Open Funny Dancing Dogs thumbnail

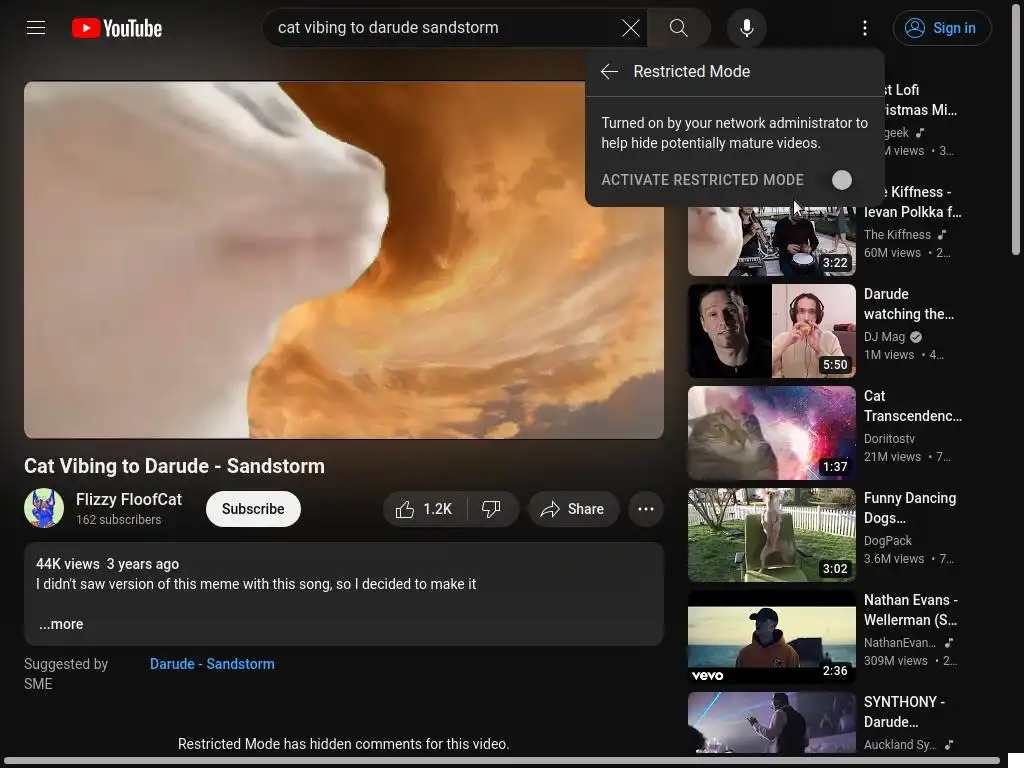(x=772, y=535)
